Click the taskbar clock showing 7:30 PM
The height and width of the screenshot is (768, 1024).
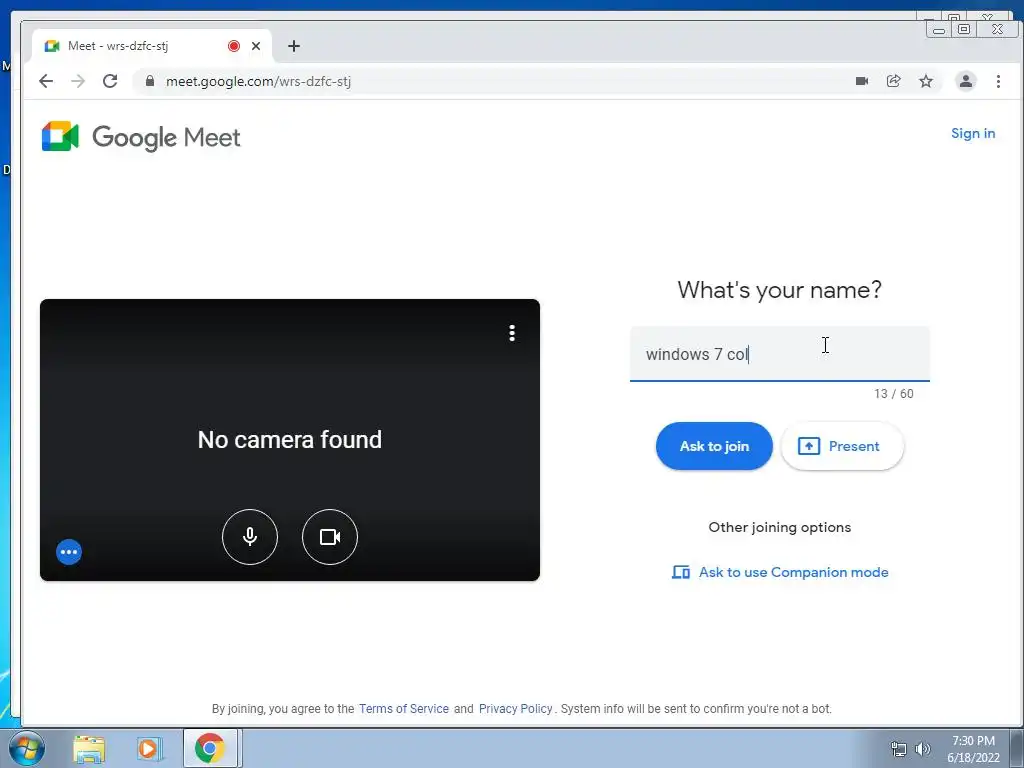973,749
